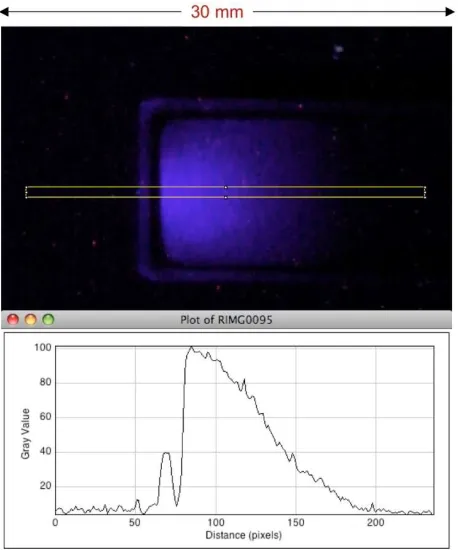Click the small secondary peak near gray value 40
The height and width of the screenshot is (550, 458).
(167, 453)
